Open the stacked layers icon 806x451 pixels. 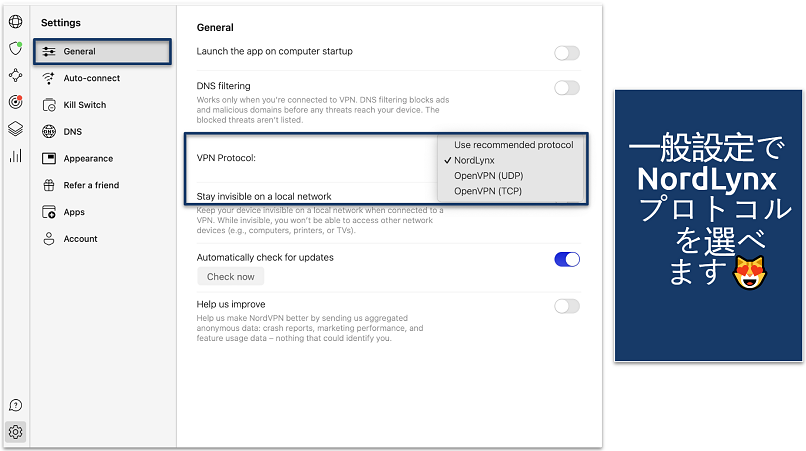(x=15, y=129)
